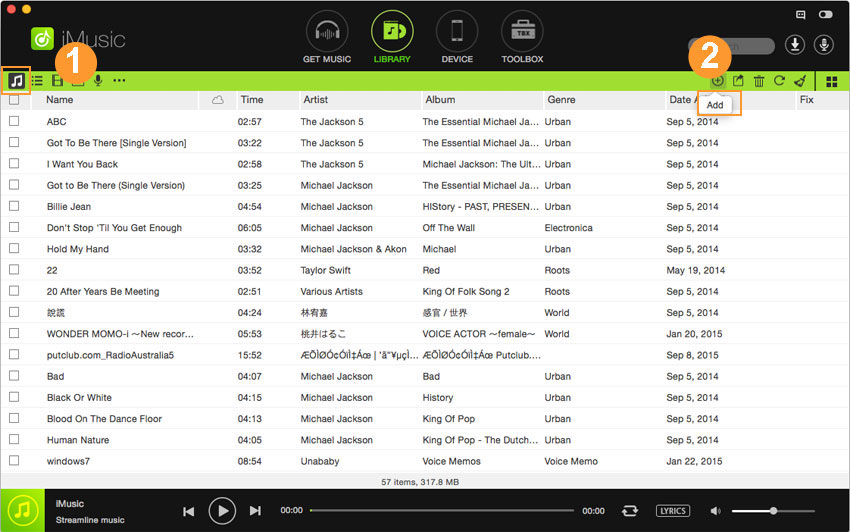Click the Add plus icon
The height and width of the screenshot is (532, 850).
[x=718, y=81]
